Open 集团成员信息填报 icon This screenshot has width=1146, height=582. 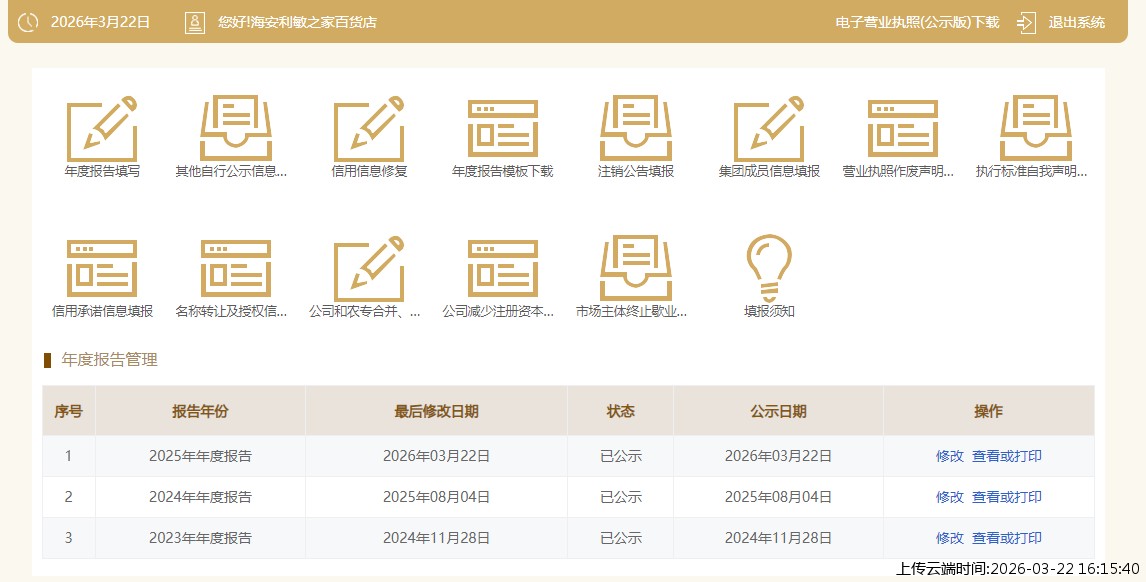pos(769,129)
